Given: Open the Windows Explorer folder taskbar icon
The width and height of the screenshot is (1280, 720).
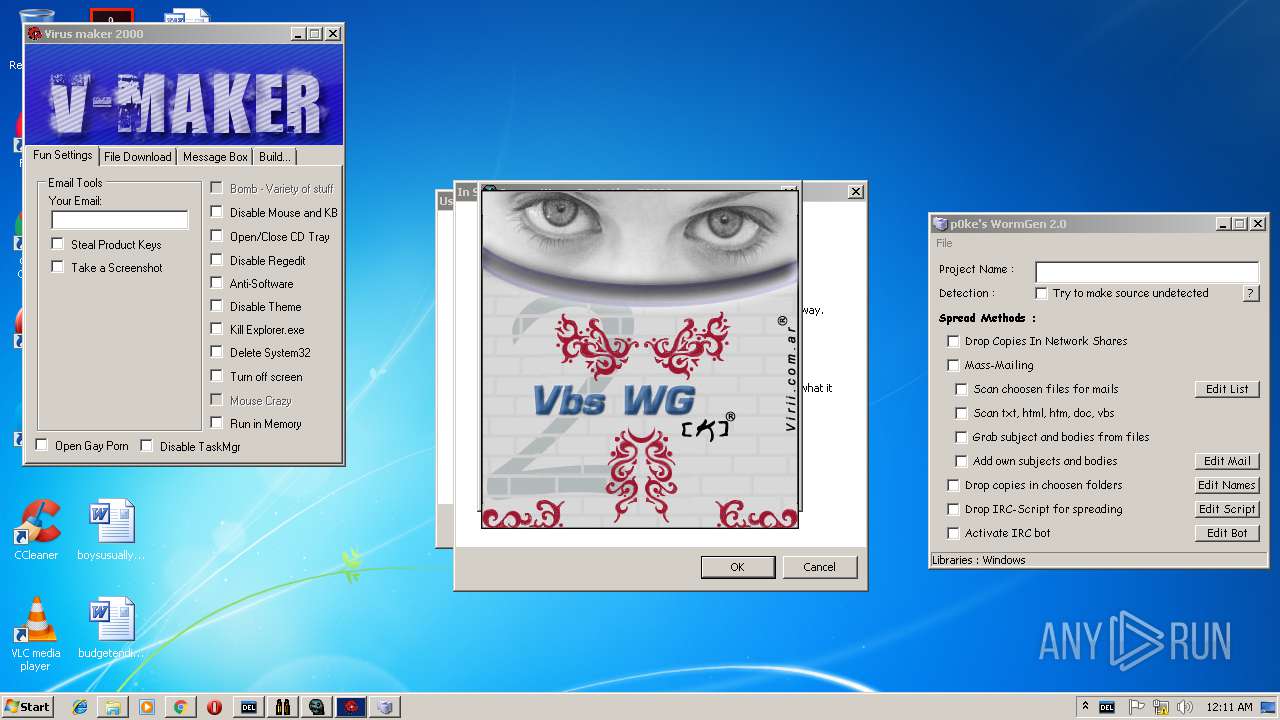Looking at the screenshot, I should (x=113, y=707).
